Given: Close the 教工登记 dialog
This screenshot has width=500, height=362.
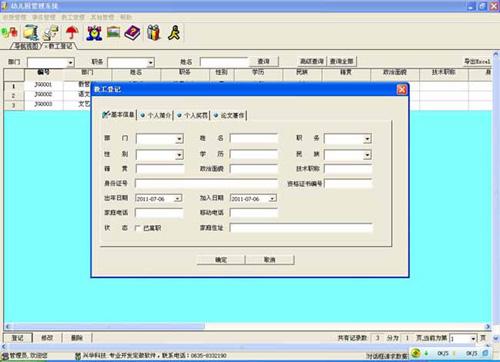Looking at the screenshot, I should coord(402,89).
